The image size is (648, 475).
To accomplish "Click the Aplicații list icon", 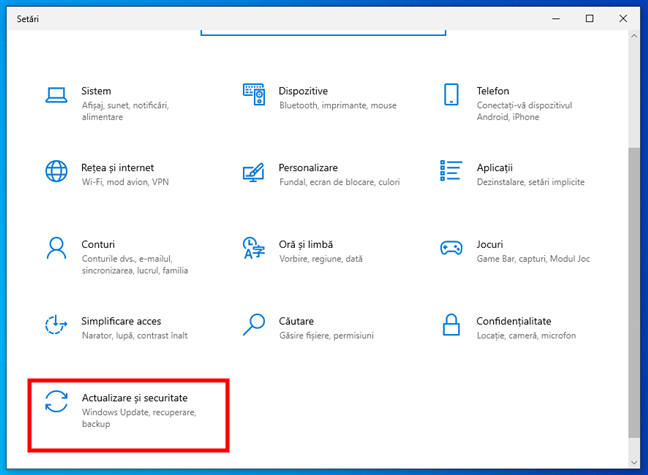I will point(451,171).
